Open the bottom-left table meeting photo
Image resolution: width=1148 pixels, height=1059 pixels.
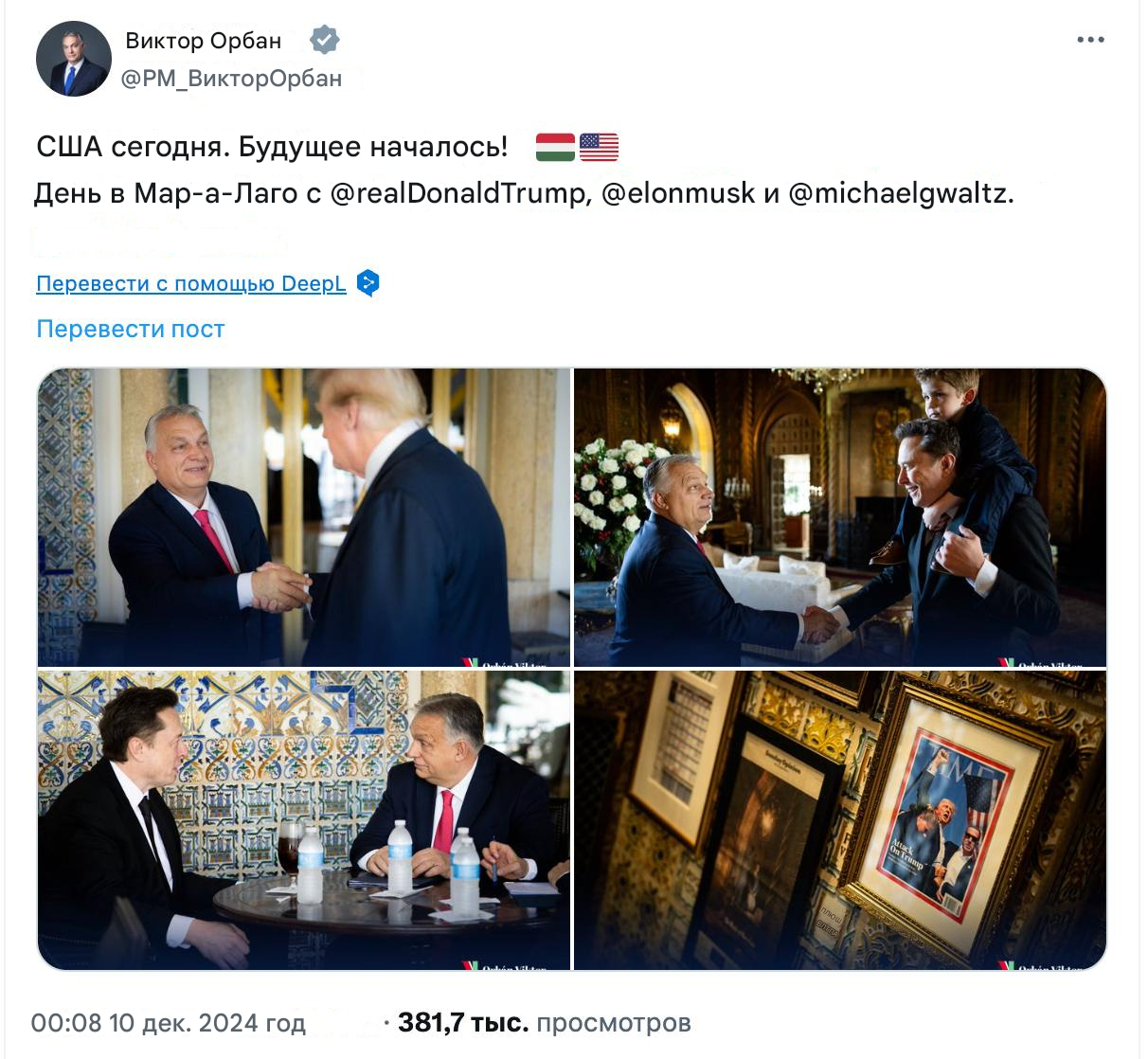point(304,820)
